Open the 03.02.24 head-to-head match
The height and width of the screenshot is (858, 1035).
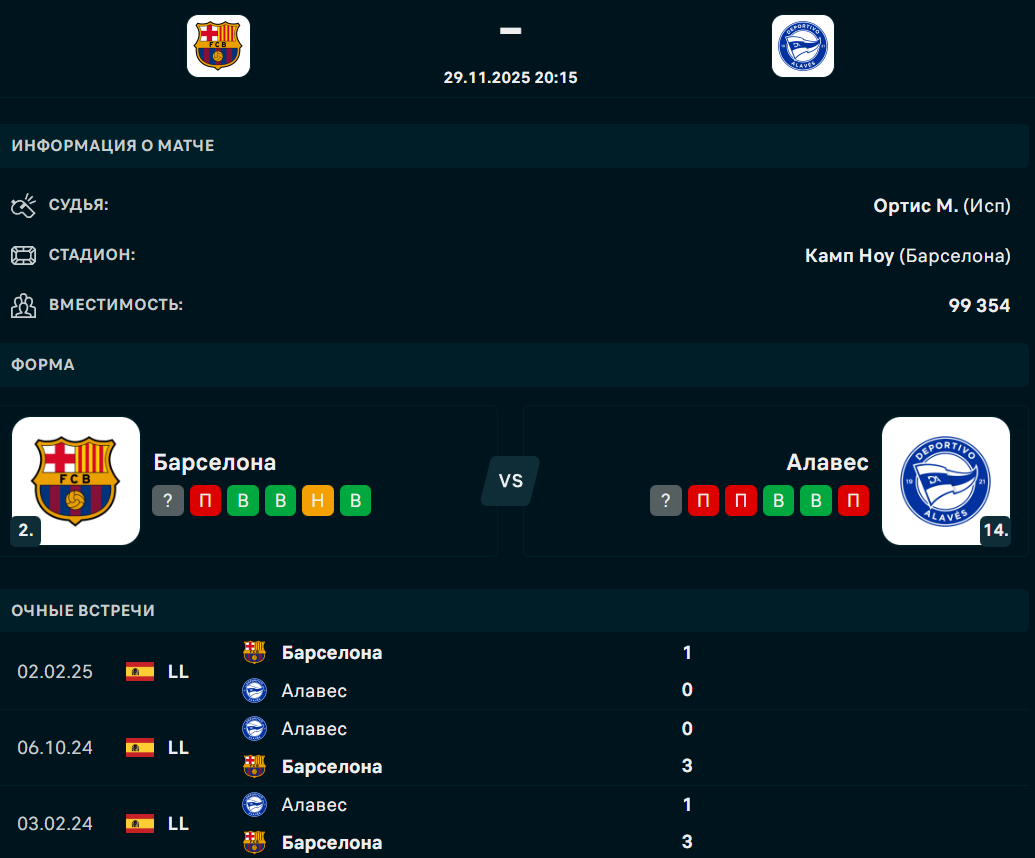[518, 823]
